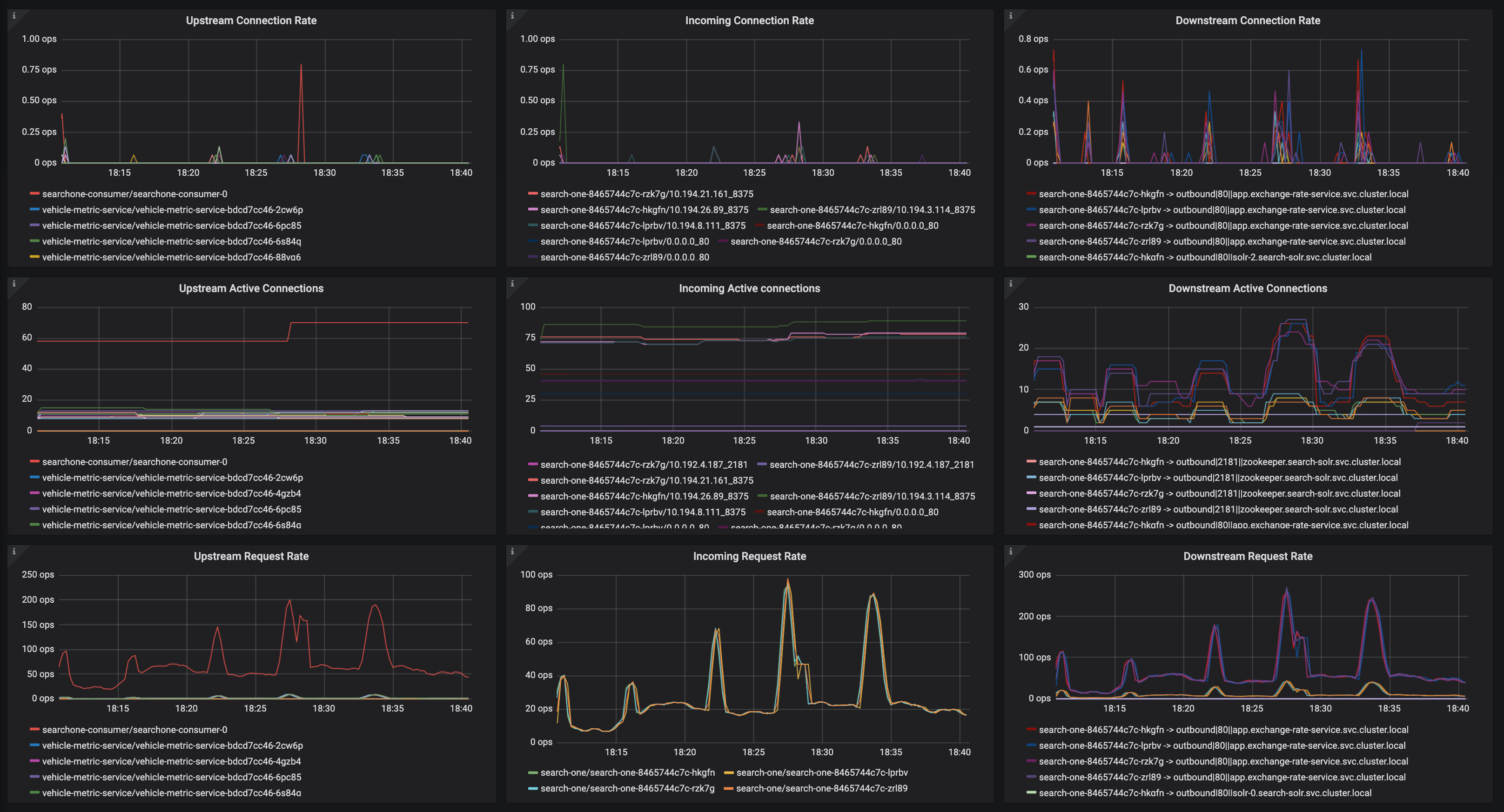Click search-one-8465744c7c-zrl89 label in Incoming Request Rate legend
This screenshot has height=812, width=1504.
821,788
